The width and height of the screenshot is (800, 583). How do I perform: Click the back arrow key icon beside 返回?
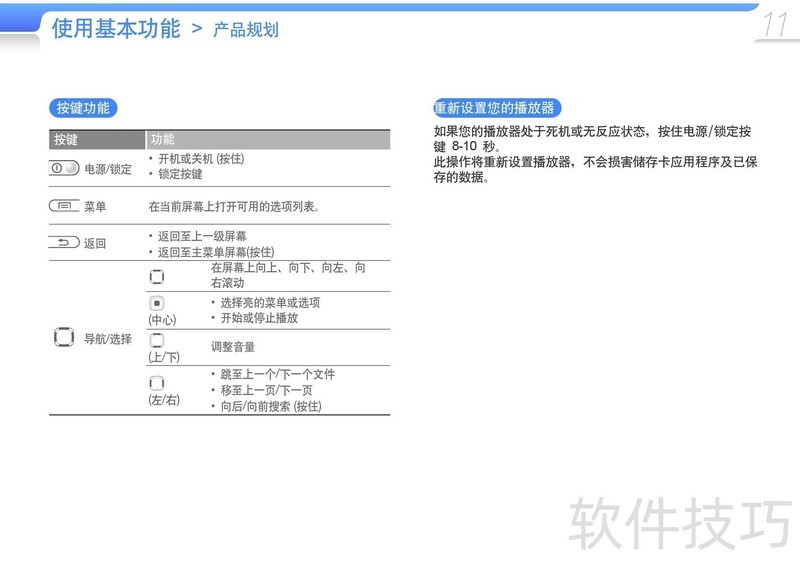point(64,242)
